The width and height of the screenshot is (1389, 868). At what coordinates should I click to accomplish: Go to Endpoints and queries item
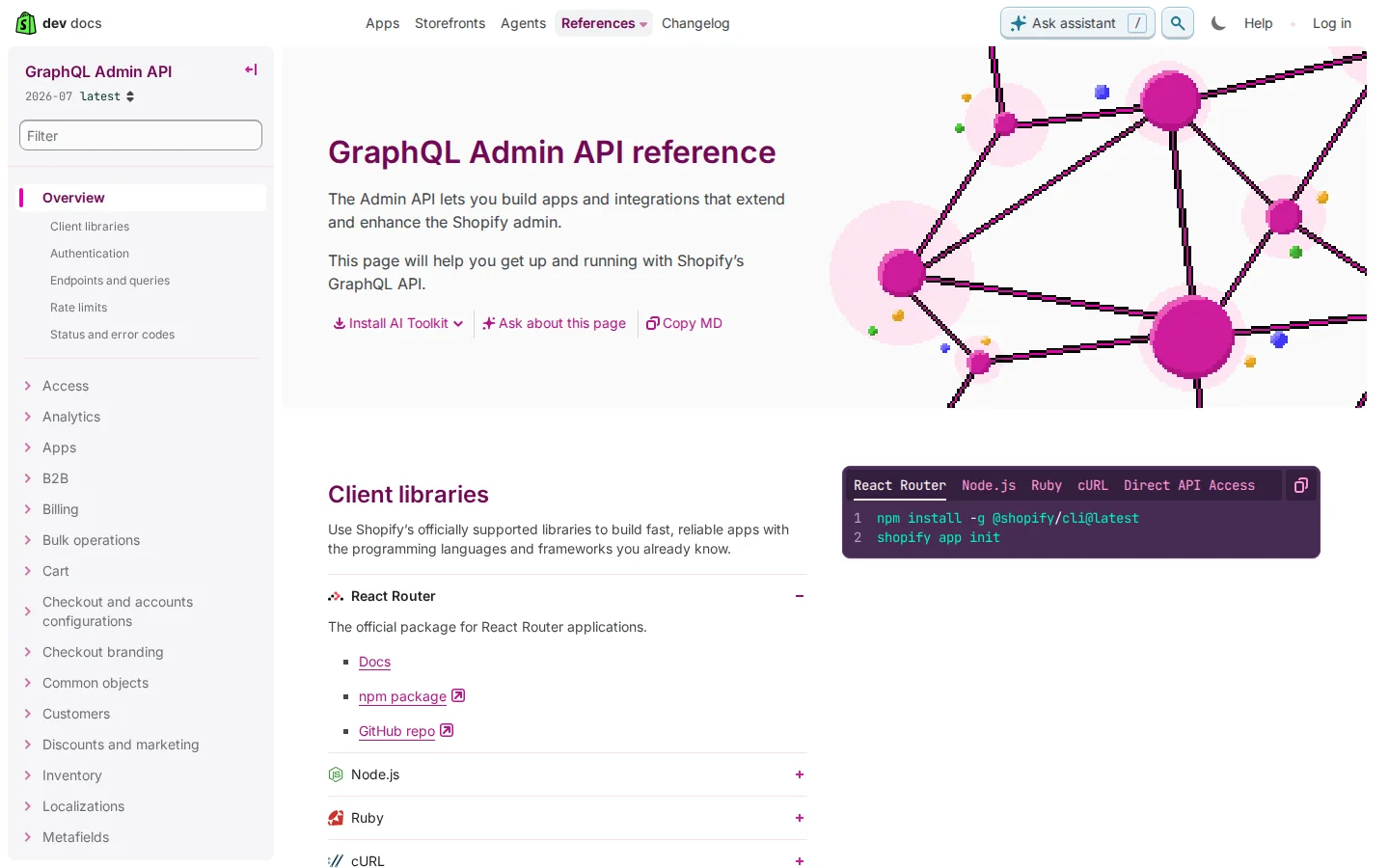click(110, 281)
